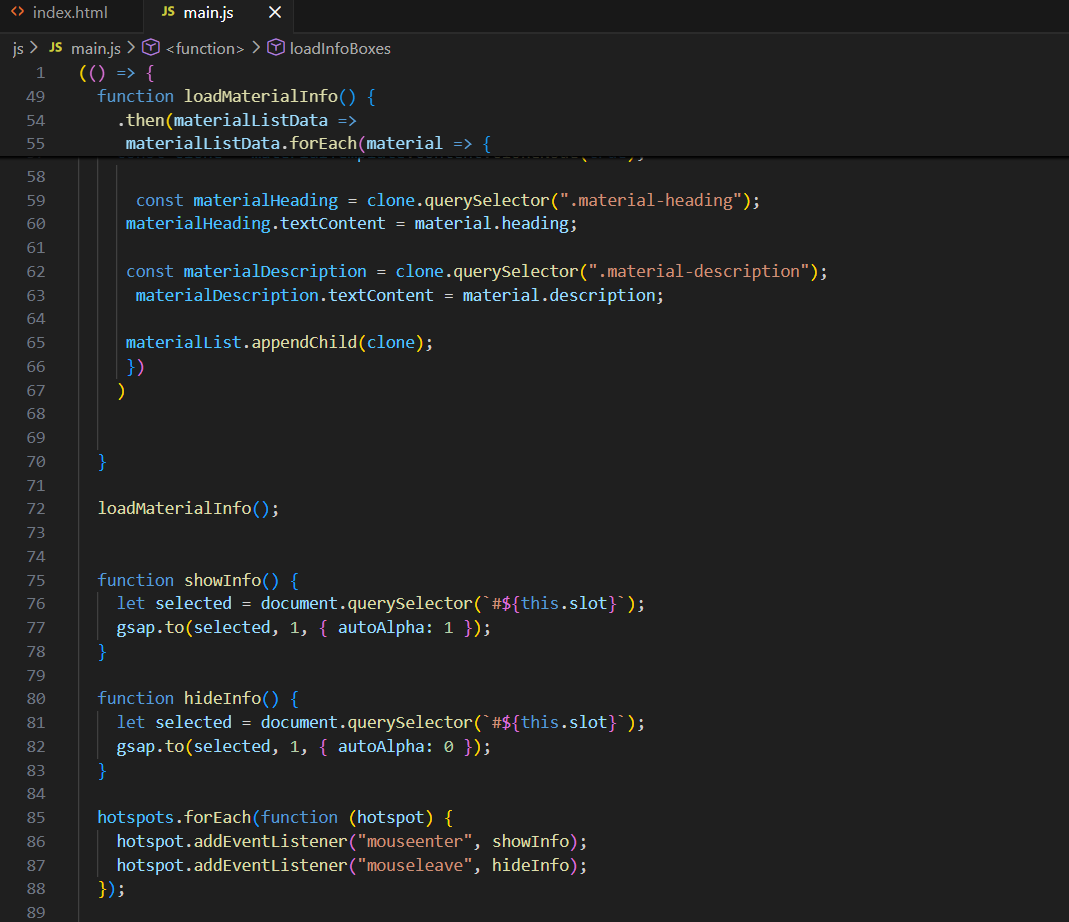Click the JS icon on main.js tab

coord(168,12)
